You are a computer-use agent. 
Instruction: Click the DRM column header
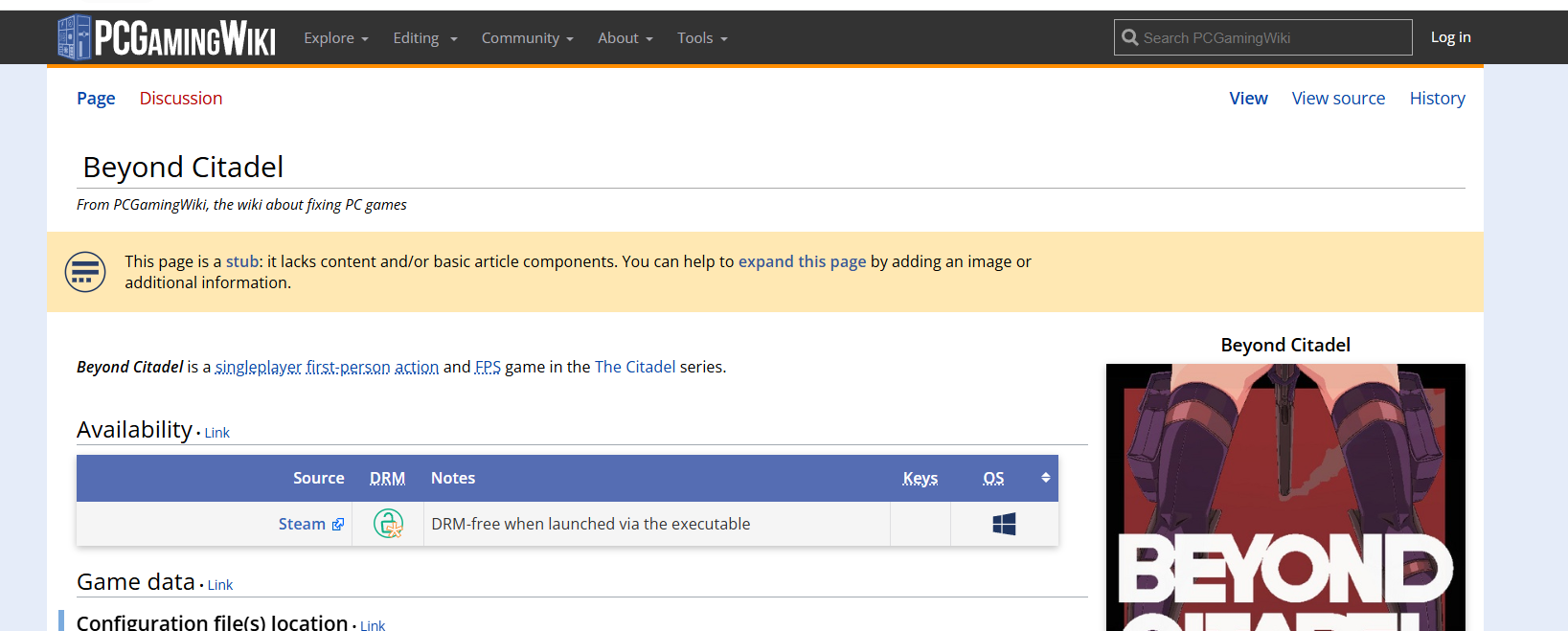point(388,478)
